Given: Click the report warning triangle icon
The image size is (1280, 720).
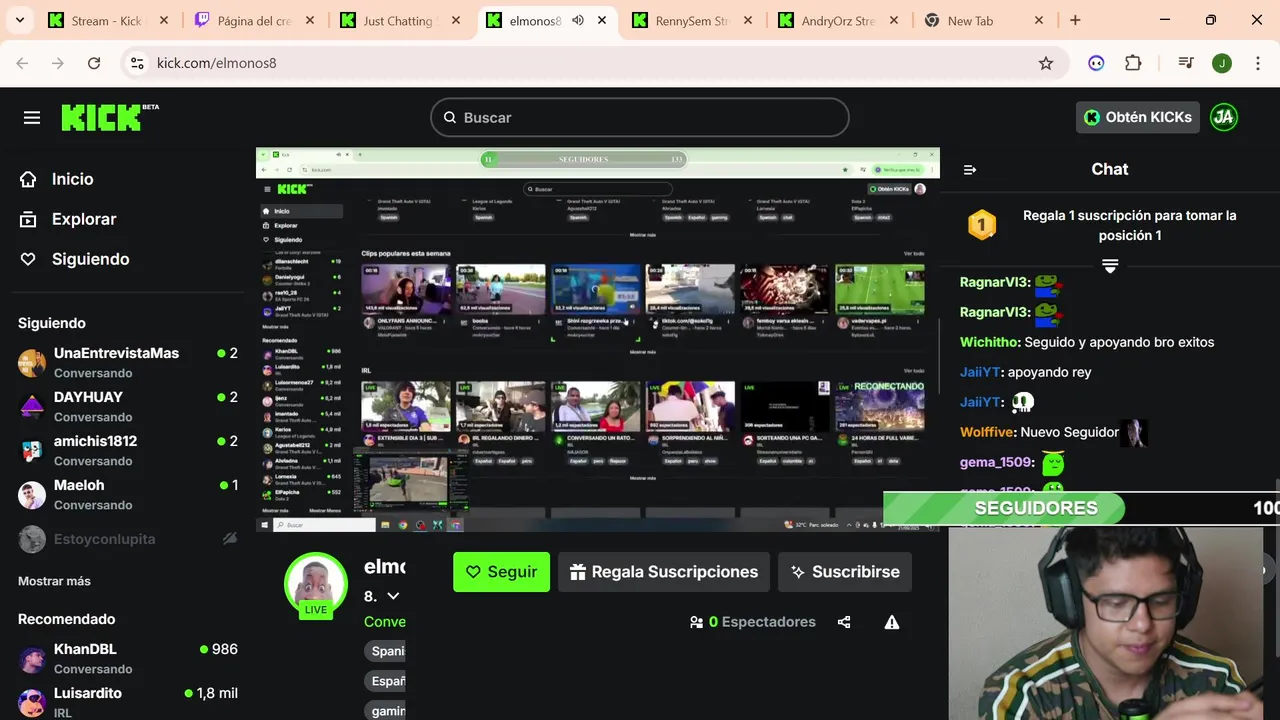Looking at the screenshot, I should coord(892,622).
